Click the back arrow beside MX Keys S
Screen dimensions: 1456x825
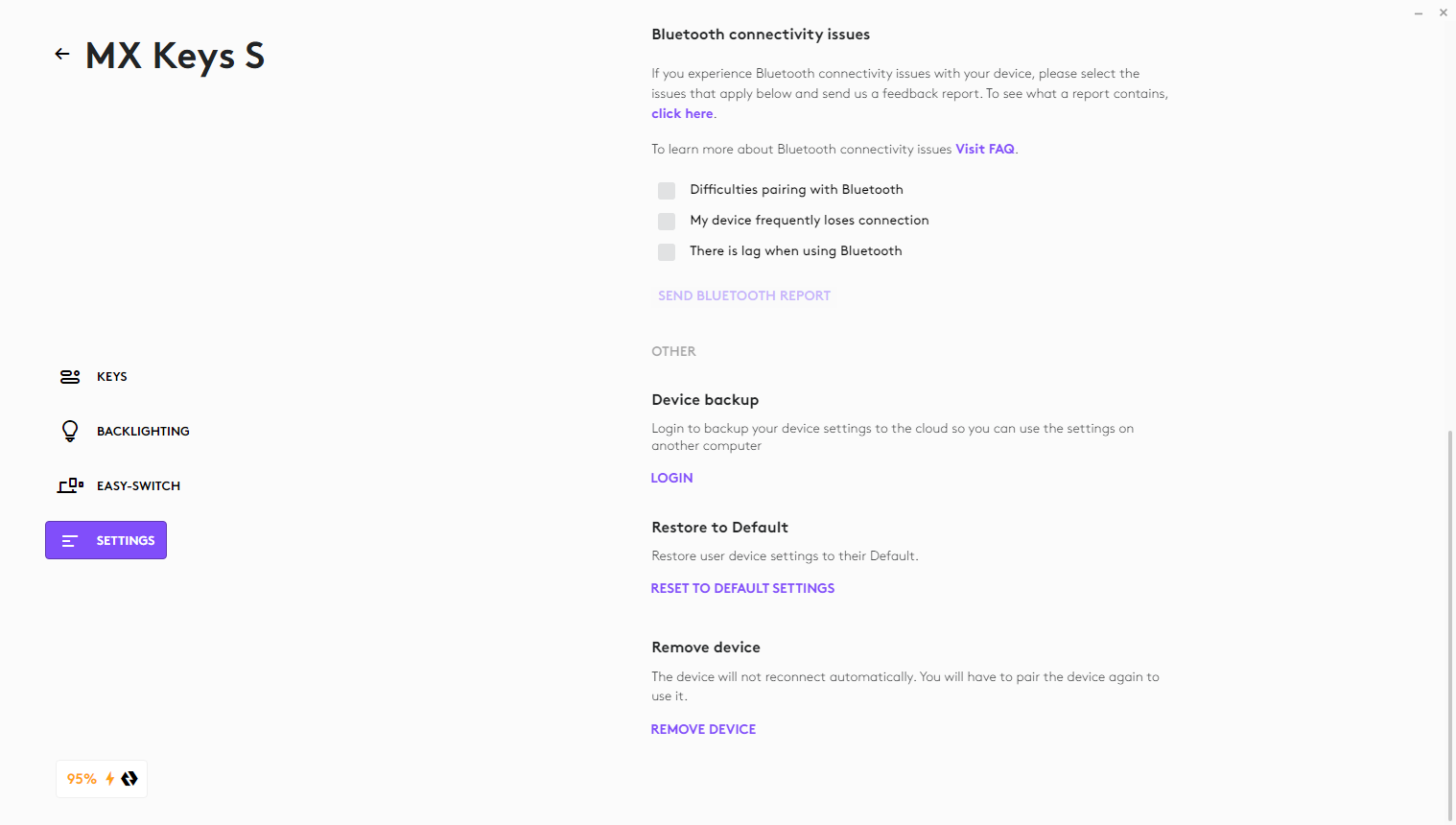tap(62, 55)
